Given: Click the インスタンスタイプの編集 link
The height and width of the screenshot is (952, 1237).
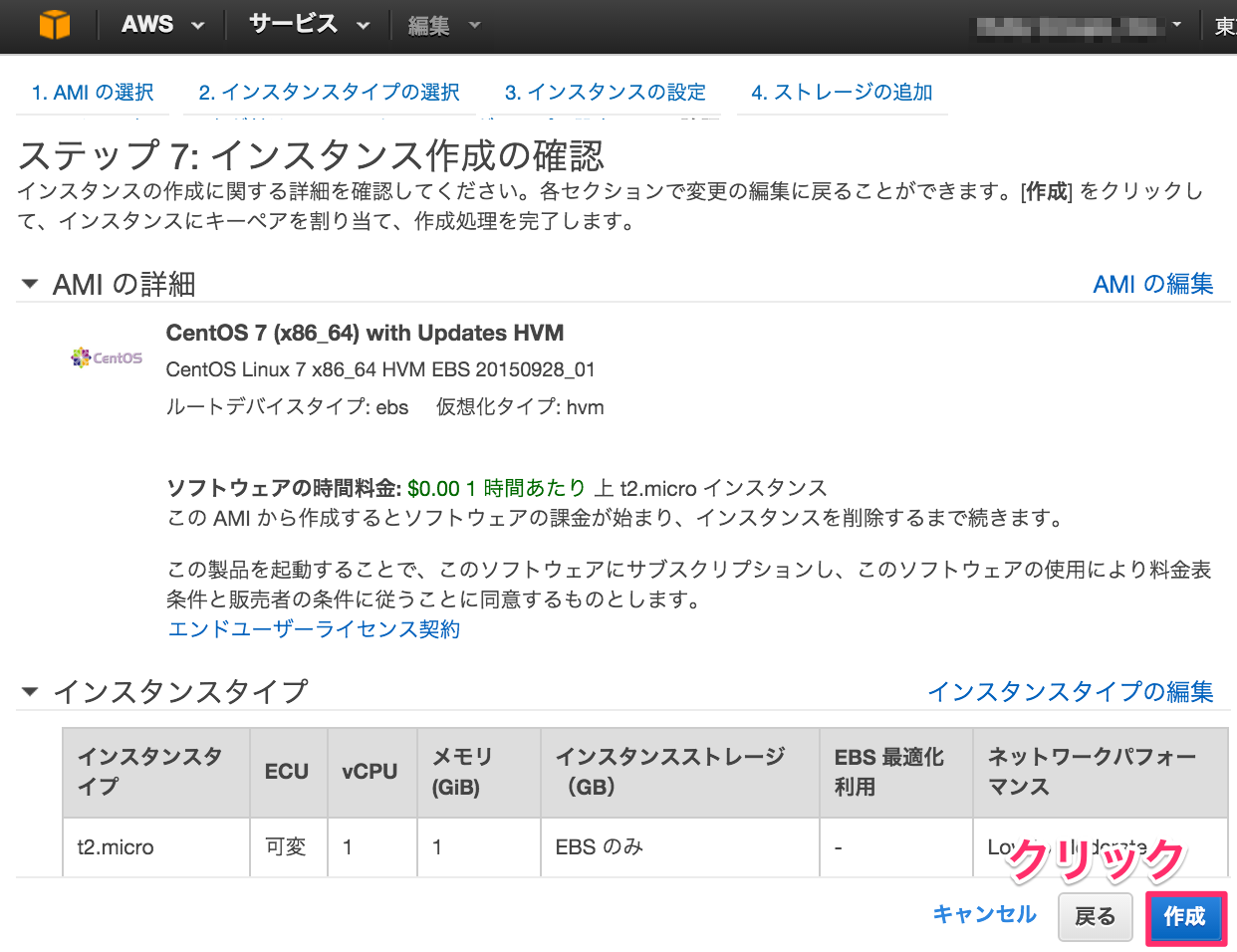Looking at the screenshot, I should [x=1071, y=692].
